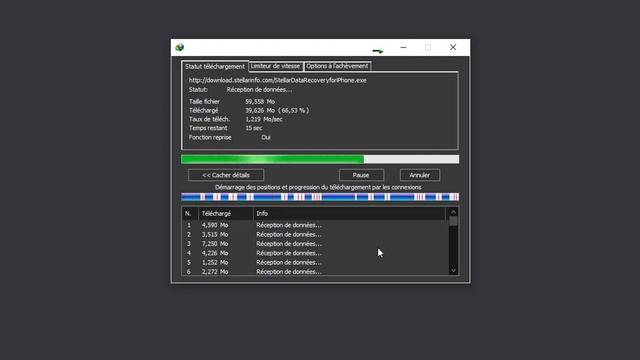Click the blue connections progress strip
Image resolution: width=640 pixels, height=360 pixels.
coord(320,197)
